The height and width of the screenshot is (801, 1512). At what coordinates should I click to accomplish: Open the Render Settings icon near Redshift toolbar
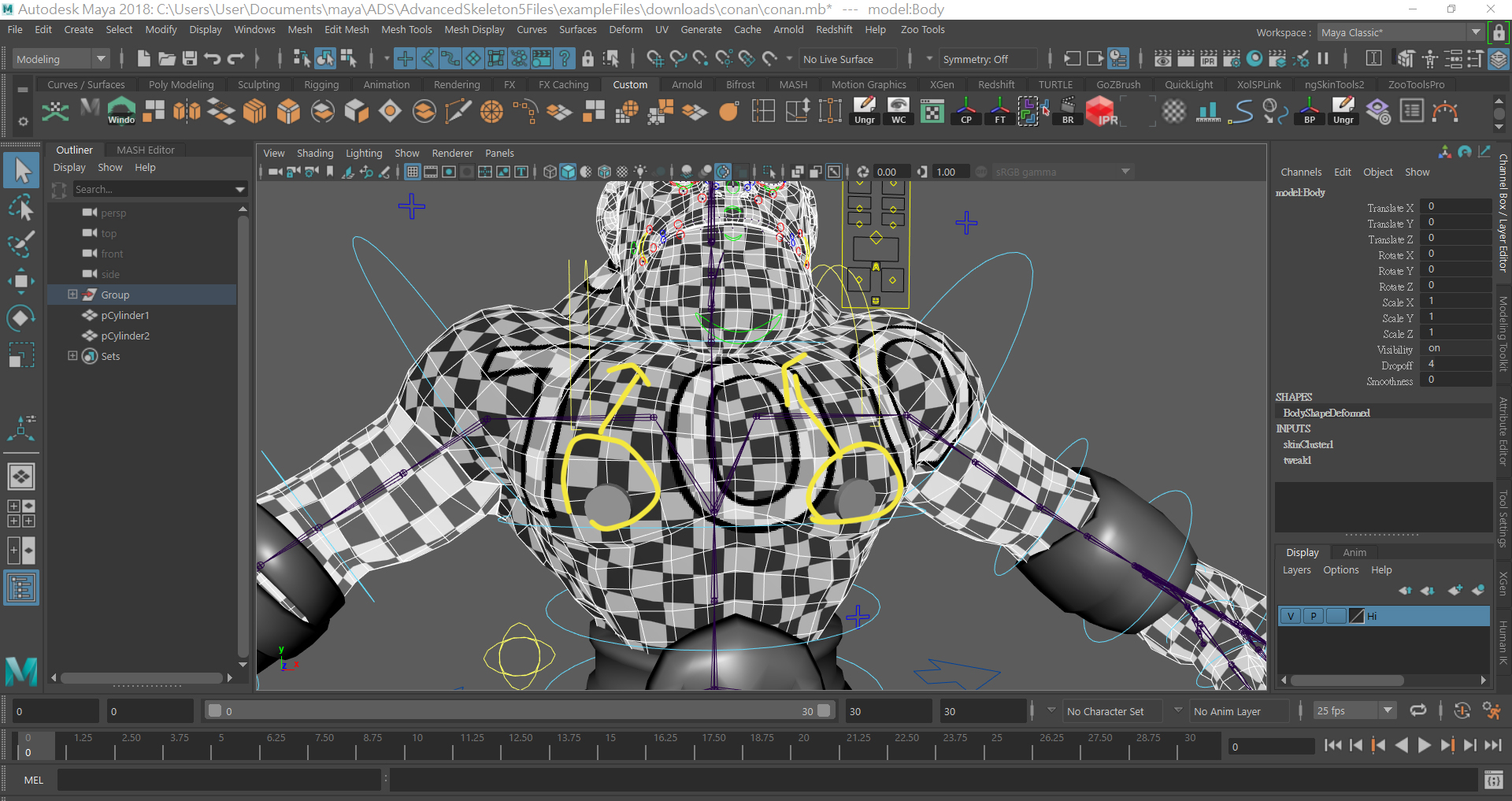[1233, 58]
